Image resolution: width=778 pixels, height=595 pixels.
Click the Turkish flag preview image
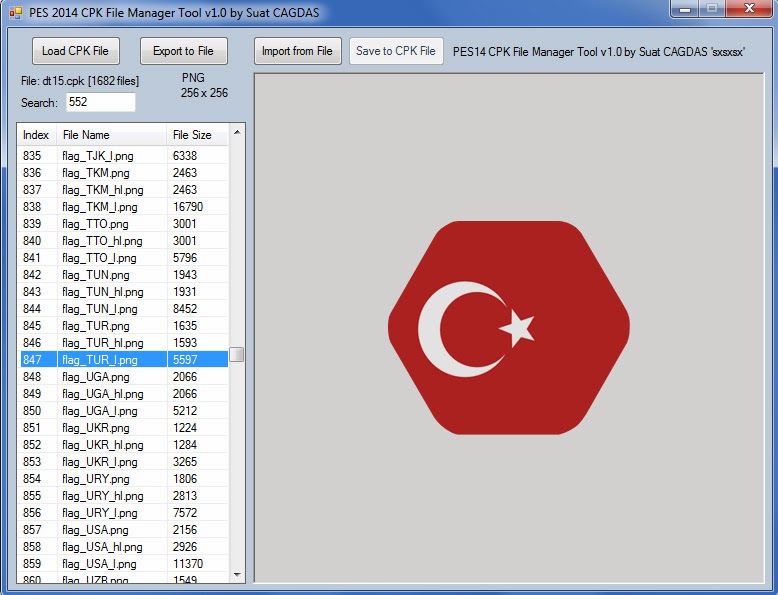[509, 328]
